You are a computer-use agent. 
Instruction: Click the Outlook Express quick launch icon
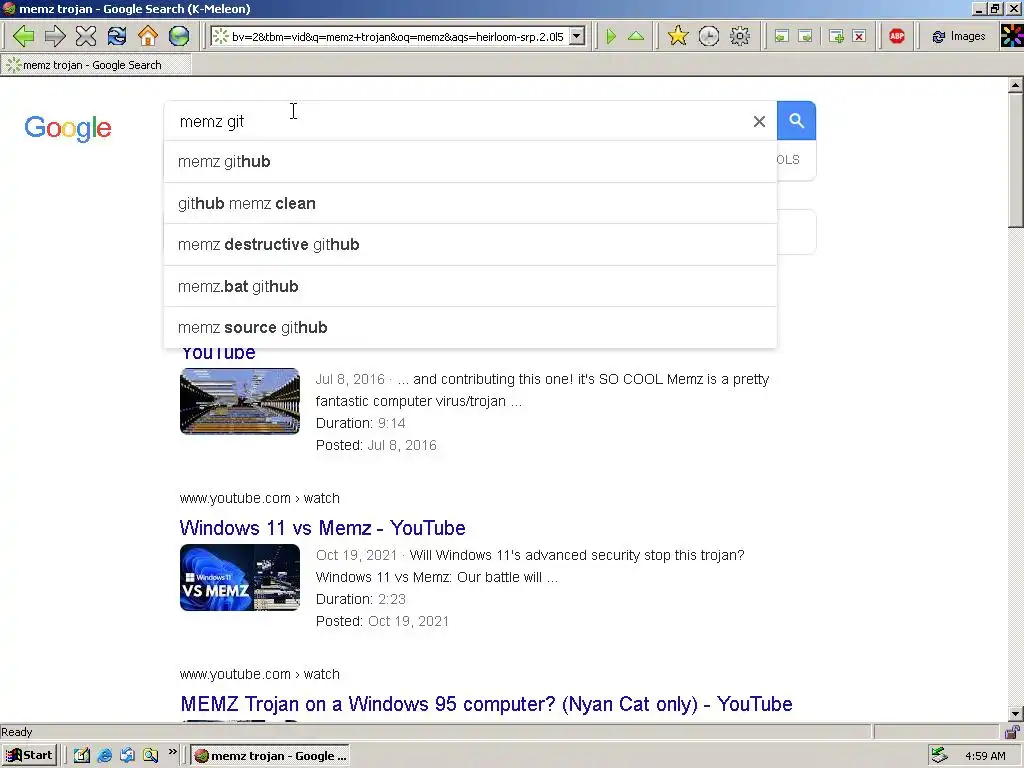click(127, 756)
